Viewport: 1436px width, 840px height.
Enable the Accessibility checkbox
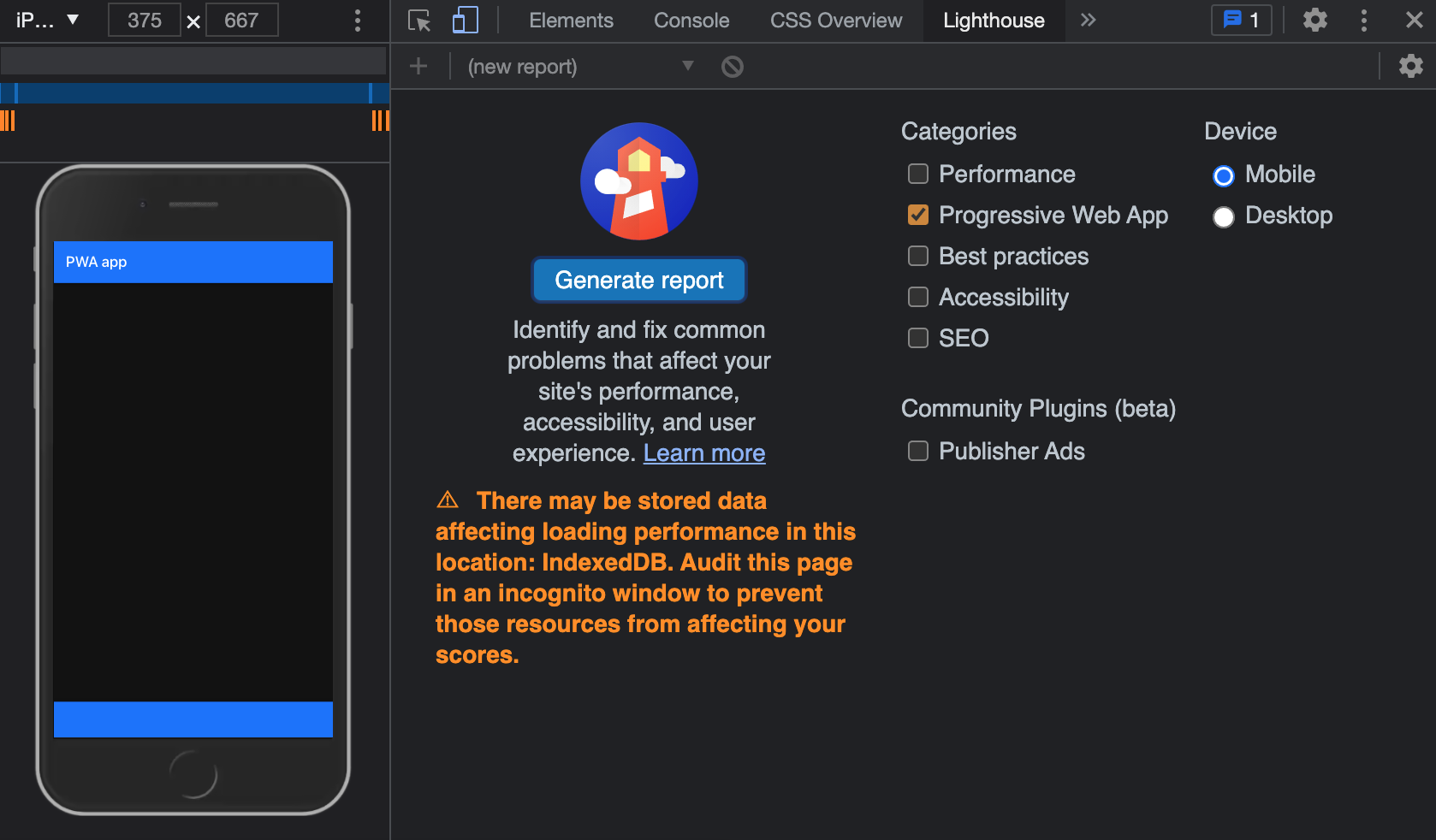pyautogui.click(x=918, y=298)
